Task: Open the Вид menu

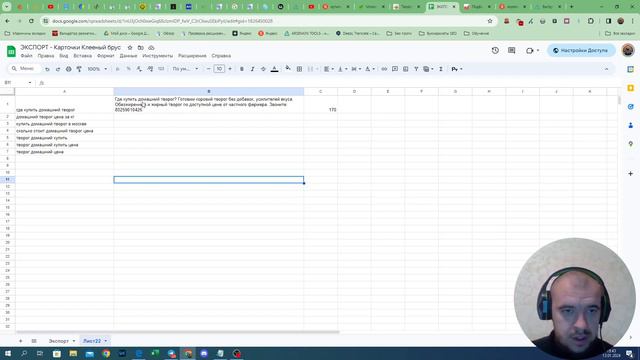Action: pyautogui.click(x=64, y=56)
